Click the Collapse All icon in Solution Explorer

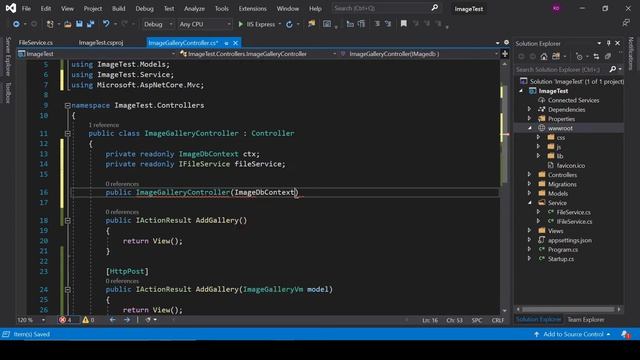click(x=608, y=56)
